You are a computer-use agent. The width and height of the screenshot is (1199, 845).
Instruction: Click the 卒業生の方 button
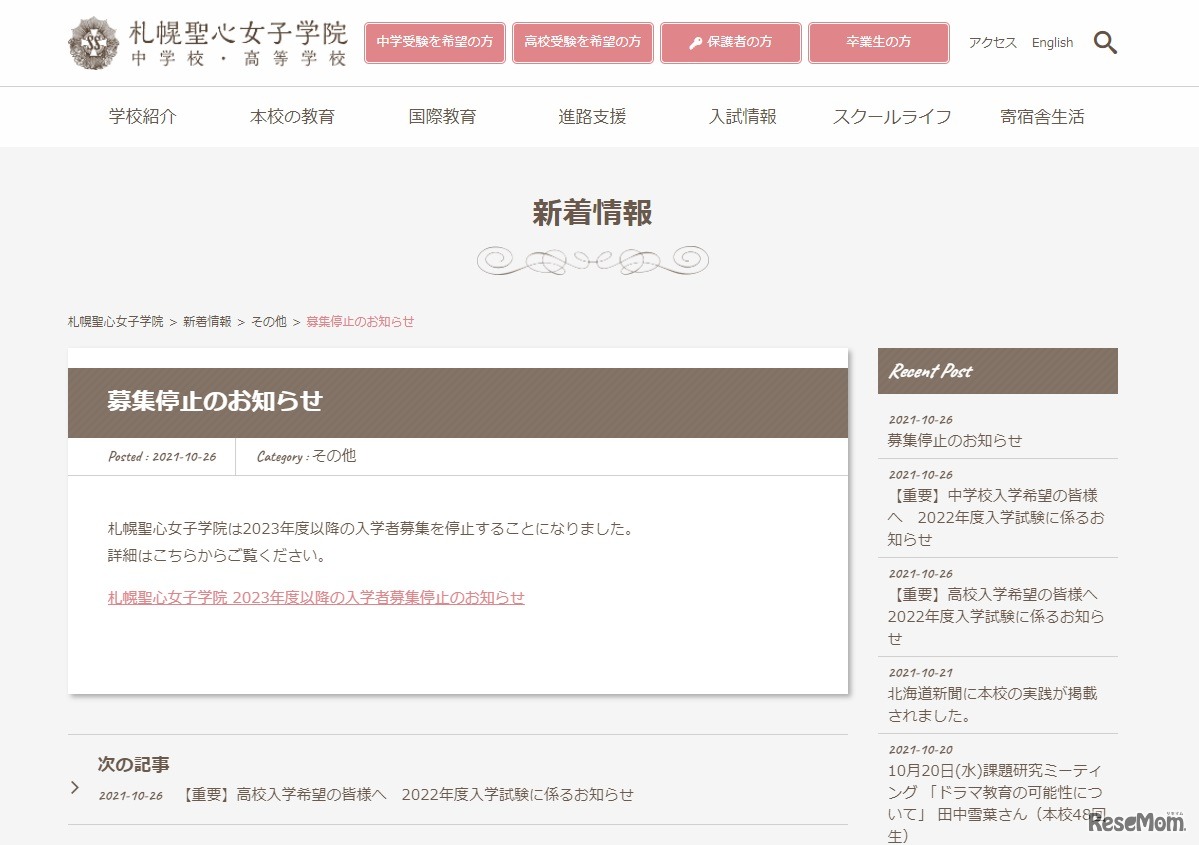click(x=878, y=43)
